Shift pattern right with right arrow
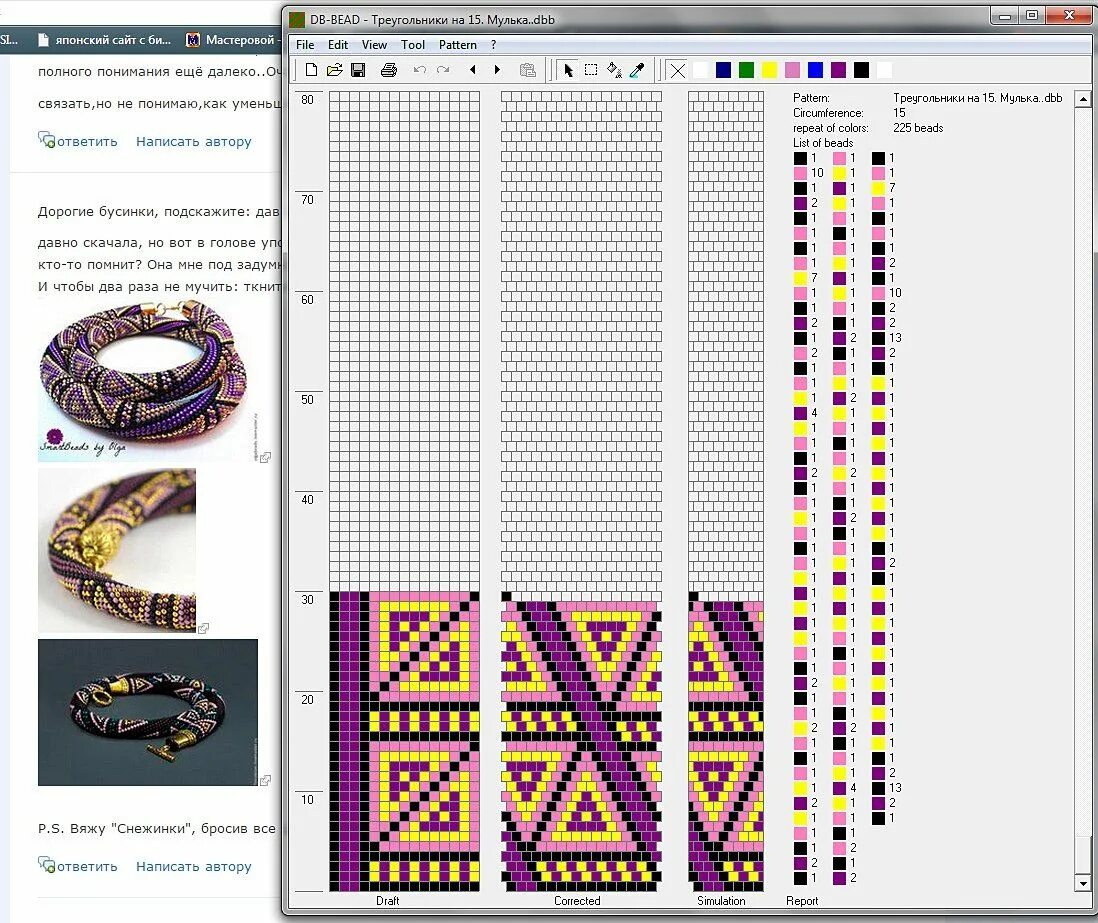The width and height of the screenshot is (1098, 923). [x=497, y=70]
